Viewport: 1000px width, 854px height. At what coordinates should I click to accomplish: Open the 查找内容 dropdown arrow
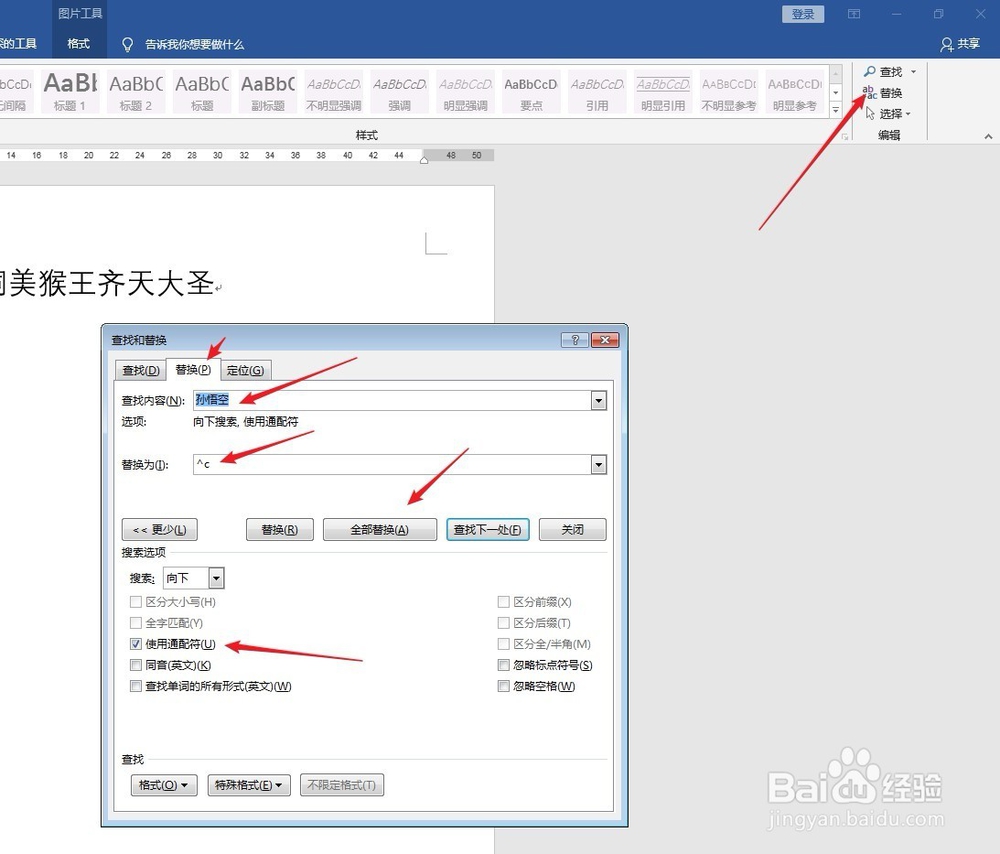click(598, 400)
